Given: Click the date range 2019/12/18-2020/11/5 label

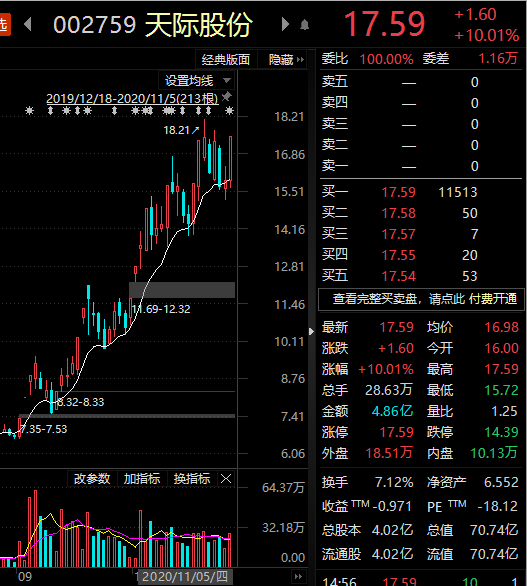Looking at the screenshot, I should (x=132, y=99).
